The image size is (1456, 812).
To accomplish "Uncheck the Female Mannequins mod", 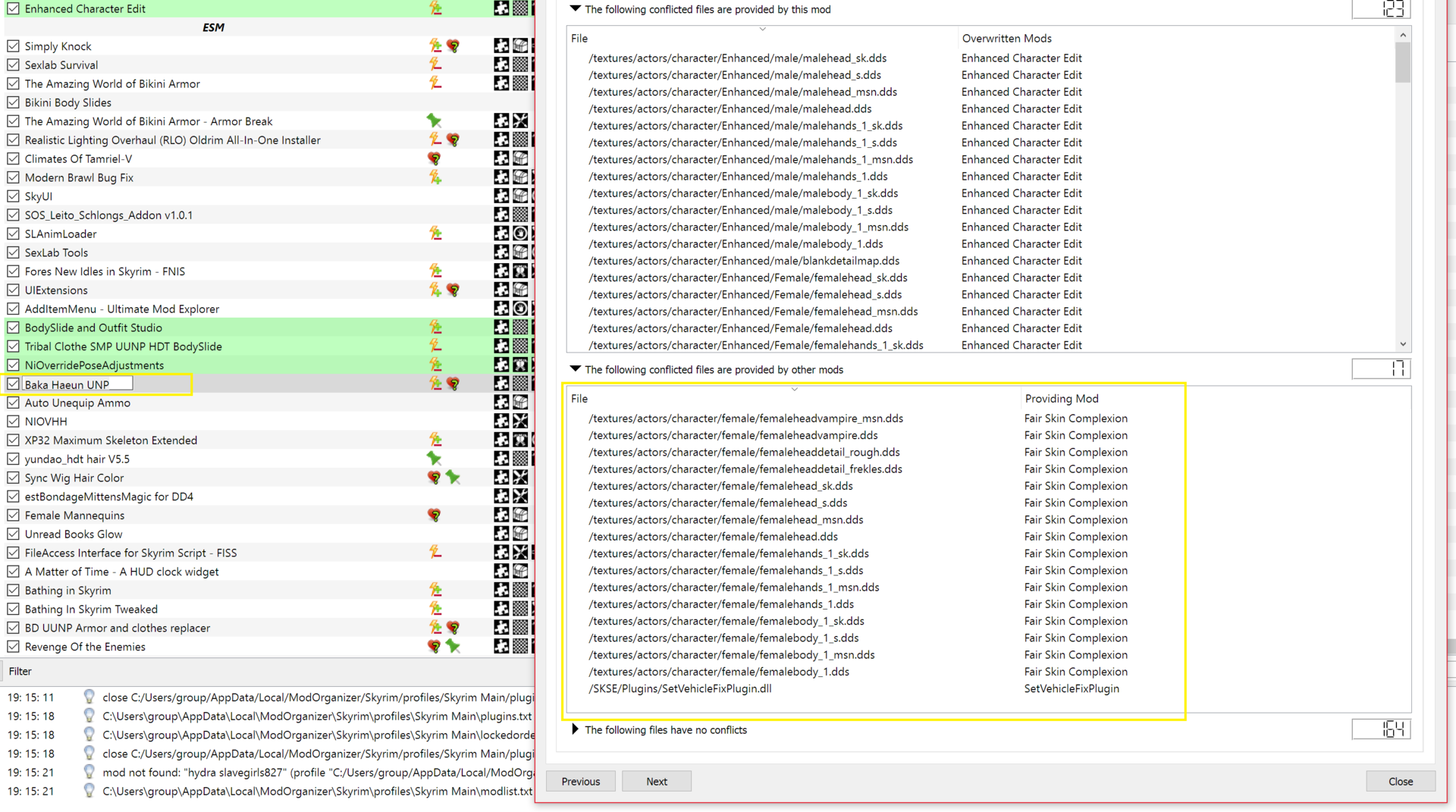I will pos(14,516).
